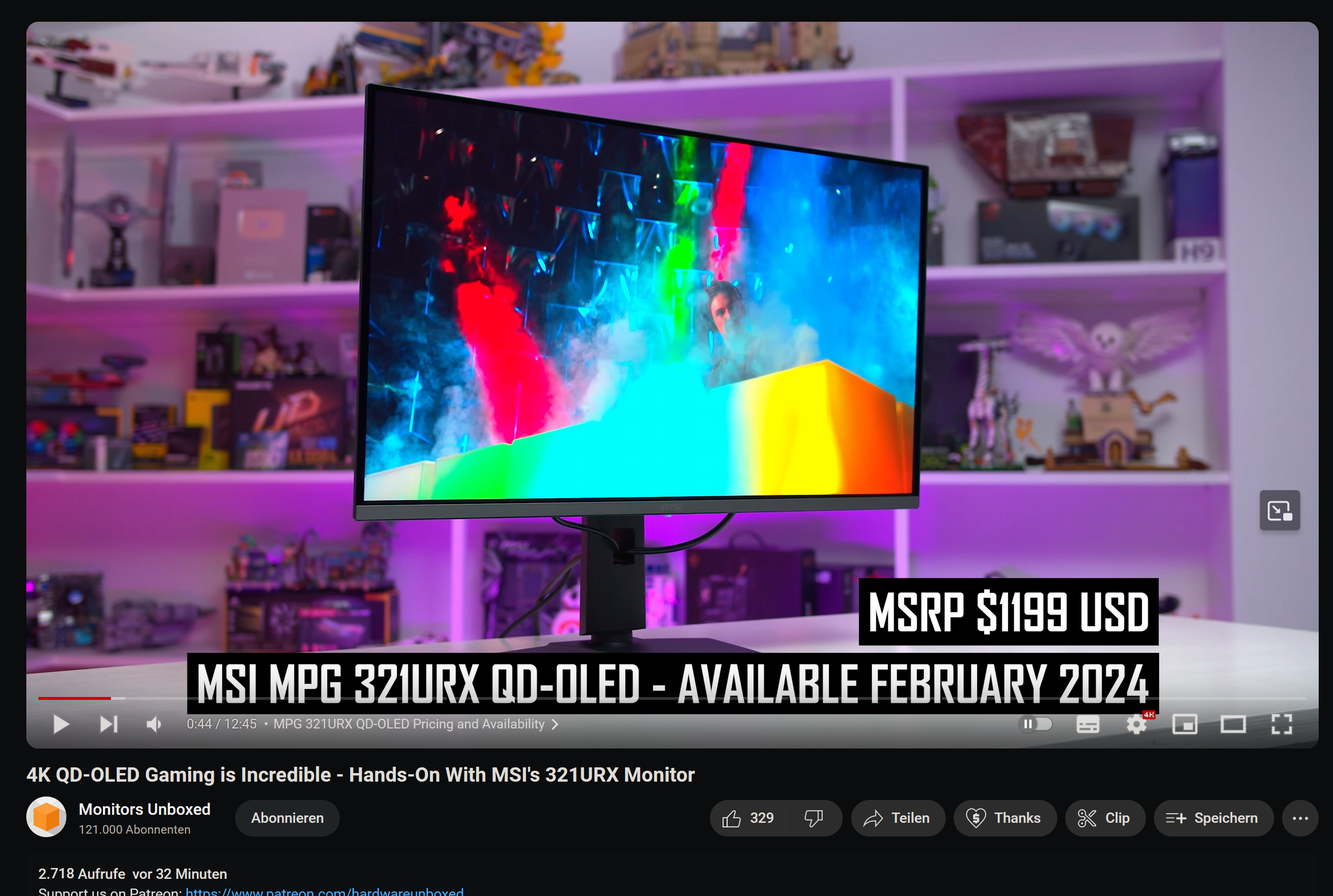Mute the video volume
The height and width of the screenshot is (896, 1333).
coord(154,724)
